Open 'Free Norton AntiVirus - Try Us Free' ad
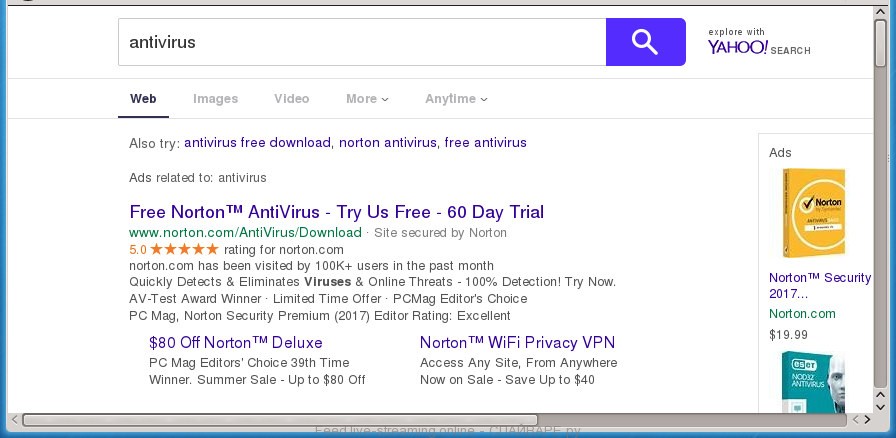Viewport: 896px width, 438px height. point(337,212)
